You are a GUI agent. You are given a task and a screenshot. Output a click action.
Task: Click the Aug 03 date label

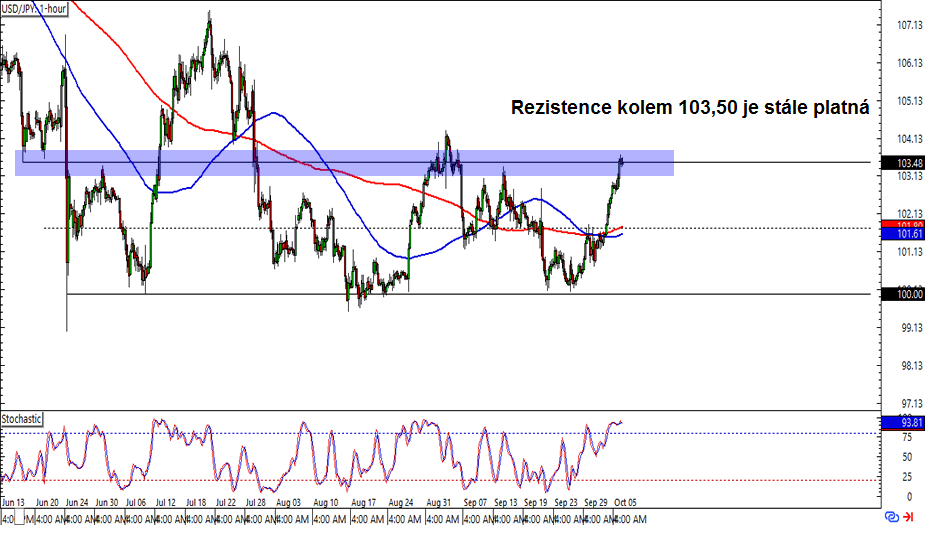tap(288, 502)
